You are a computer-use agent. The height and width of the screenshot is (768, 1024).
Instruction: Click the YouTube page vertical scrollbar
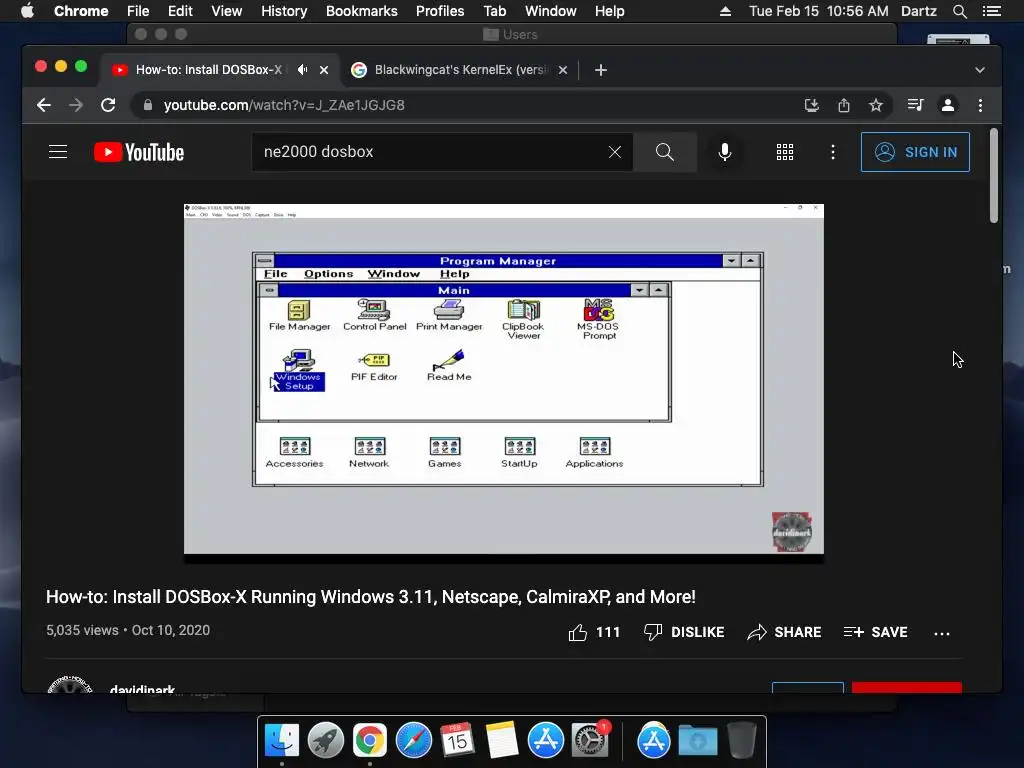click(x=994, y=175)
